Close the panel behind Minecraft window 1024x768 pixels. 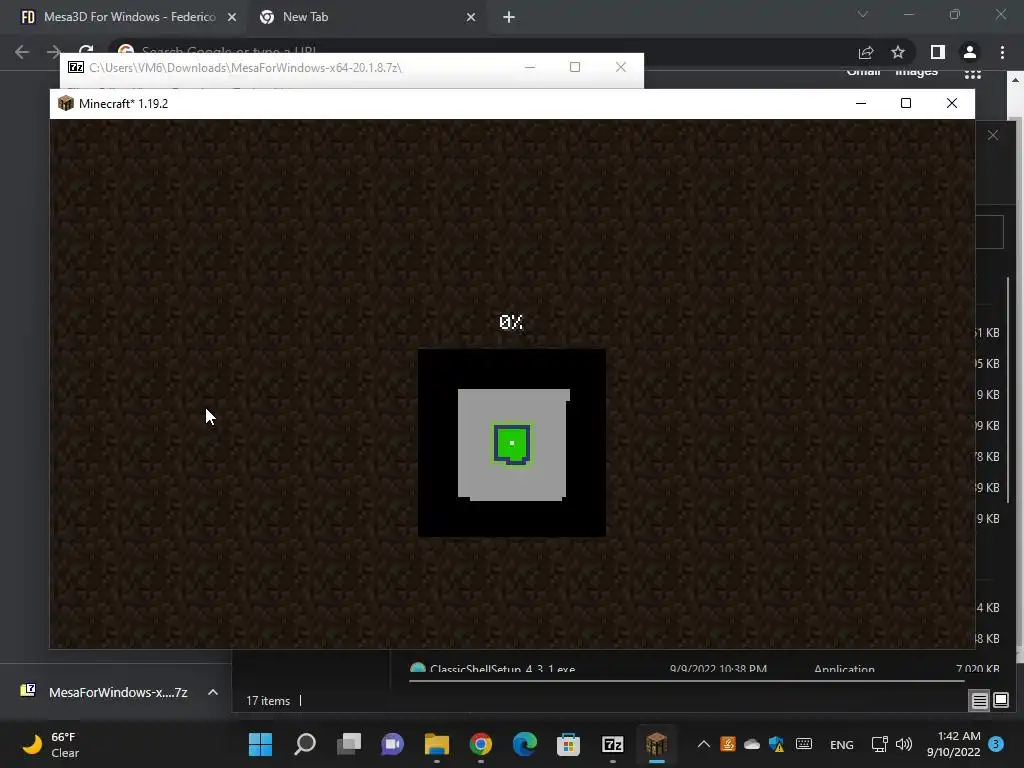point(993,135)
